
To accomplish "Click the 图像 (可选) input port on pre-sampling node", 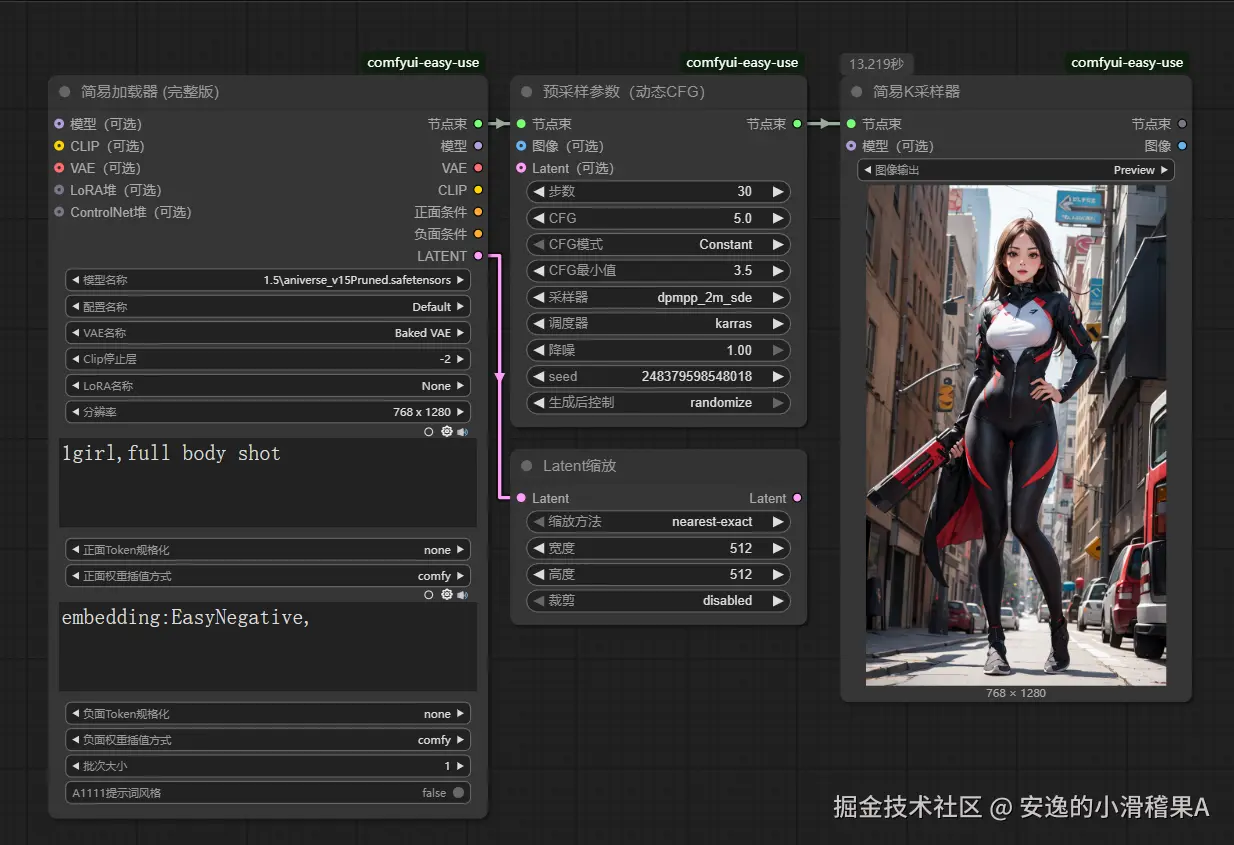I will click(521, 146).
